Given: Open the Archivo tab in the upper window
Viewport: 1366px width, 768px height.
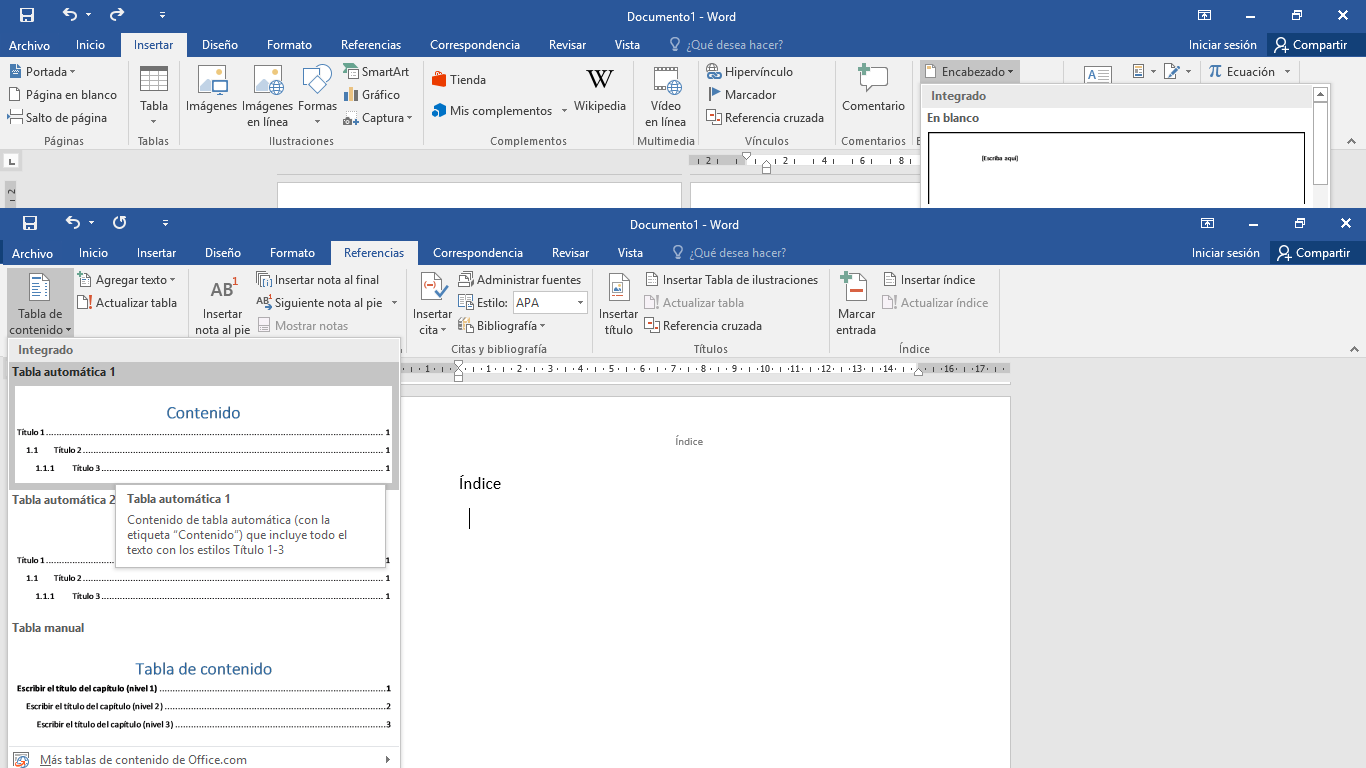Looking at the screenshot, I should click(29, 45).
